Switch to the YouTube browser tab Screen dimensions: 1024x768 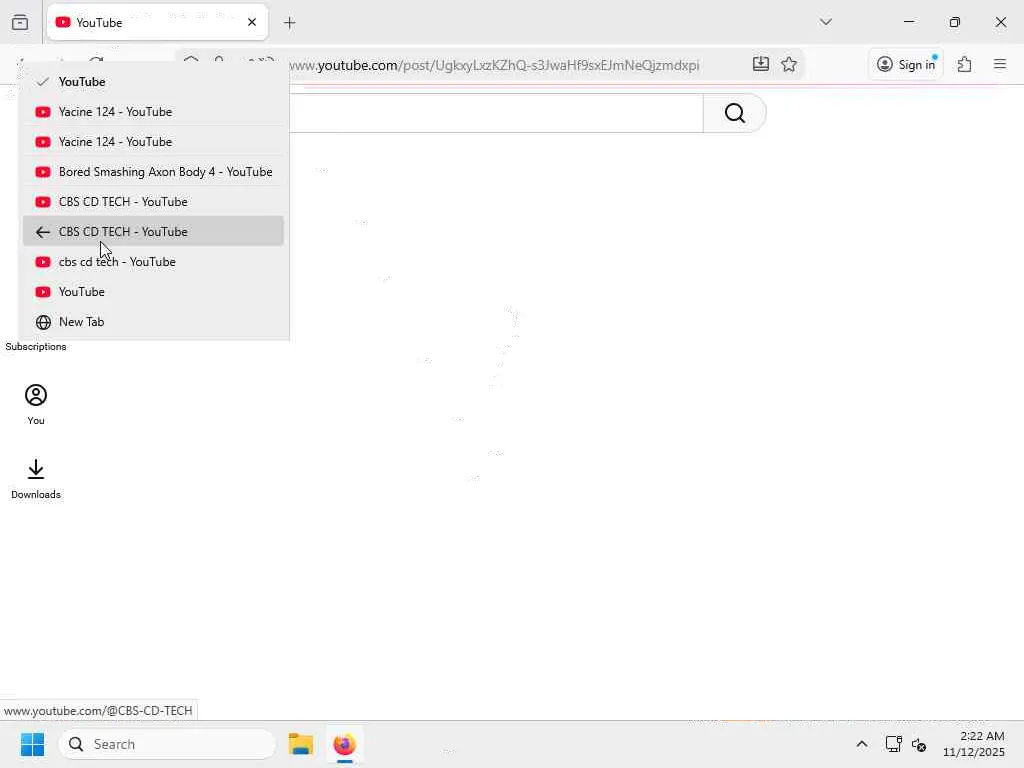coord(157,22)
